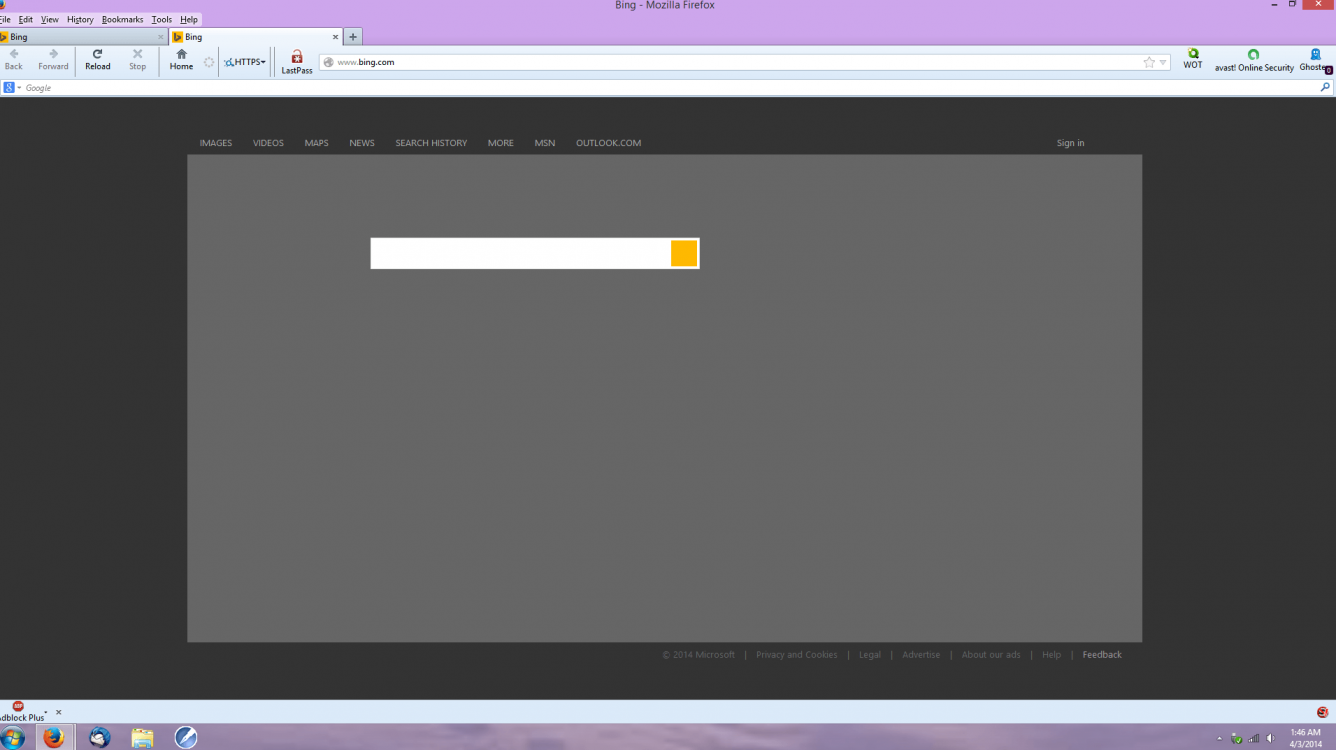1336x750 pixels.
Task: Open the Edit menu
Action: coord(26,19)
